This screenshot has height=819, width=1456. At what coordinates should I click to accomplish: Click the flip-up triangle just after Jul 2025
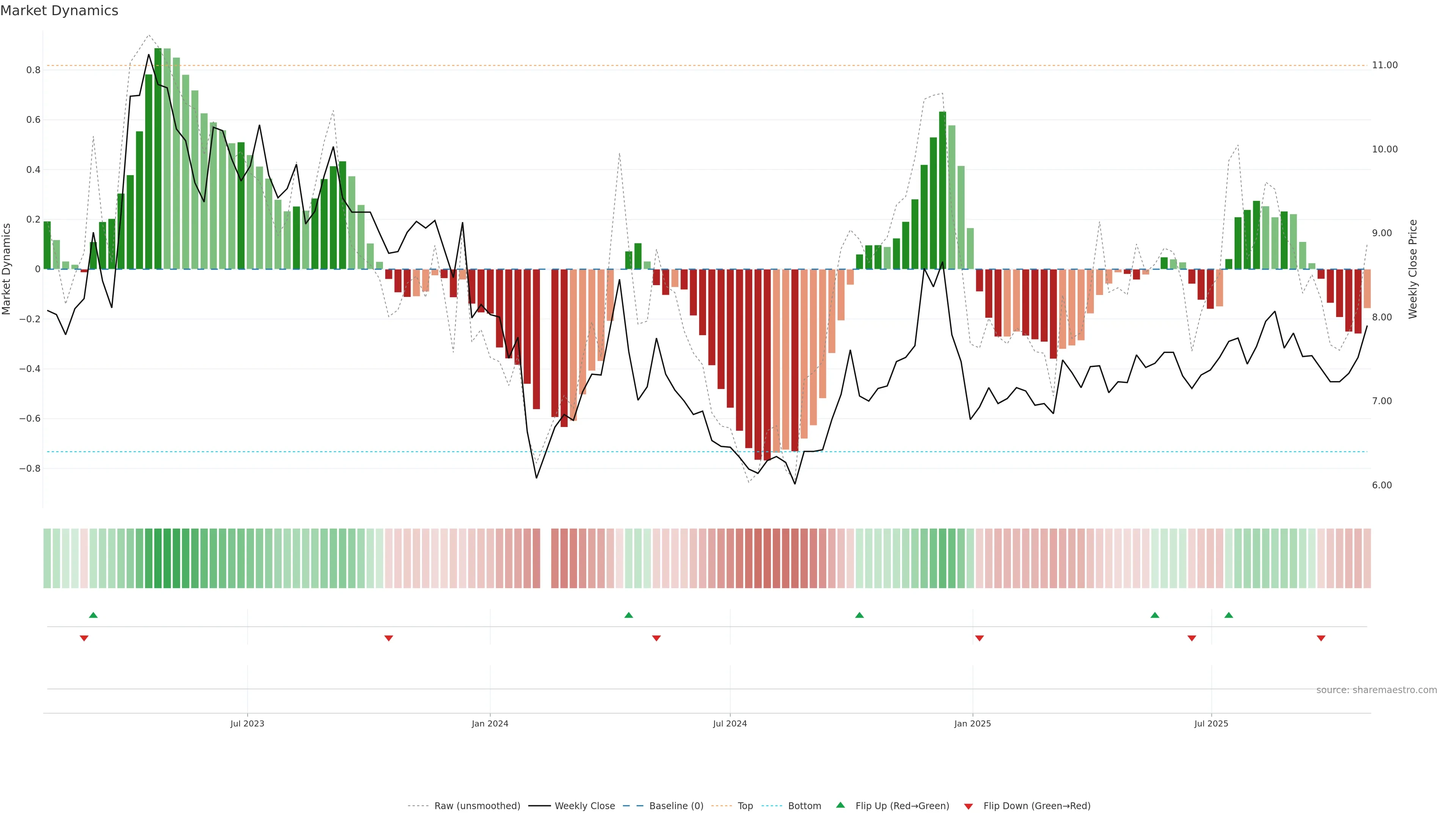point(1229,615)
